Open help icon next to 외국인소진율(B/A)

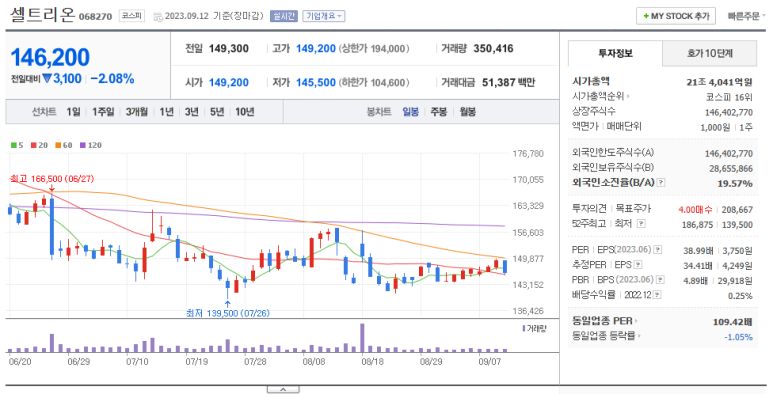click(x=661, y=182)
